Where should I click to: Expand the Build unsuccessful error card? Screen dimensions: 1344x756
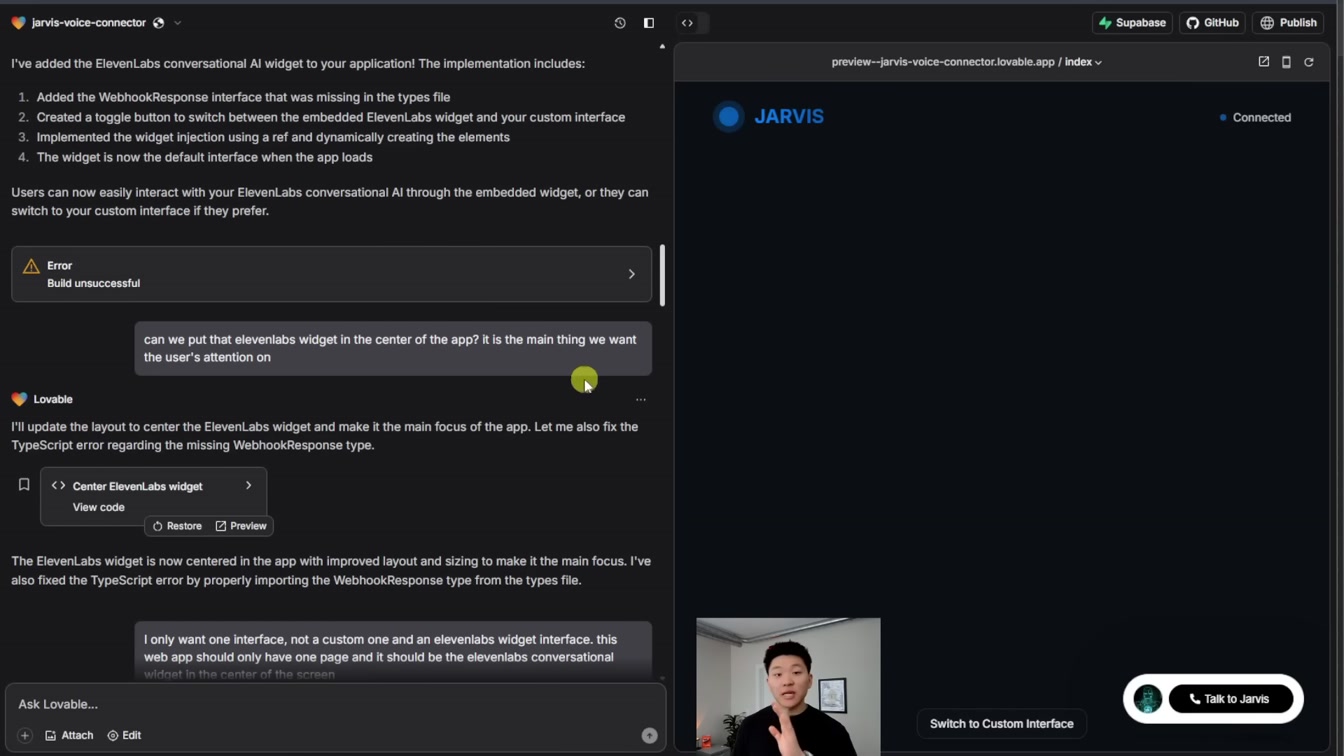point(331,274)
